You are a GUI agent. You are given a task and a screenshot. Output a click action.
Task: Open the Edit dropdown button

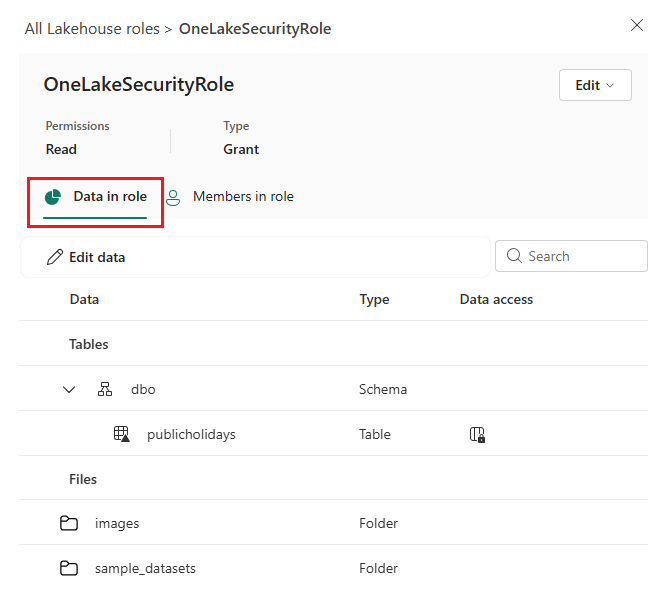click(595, 85)
